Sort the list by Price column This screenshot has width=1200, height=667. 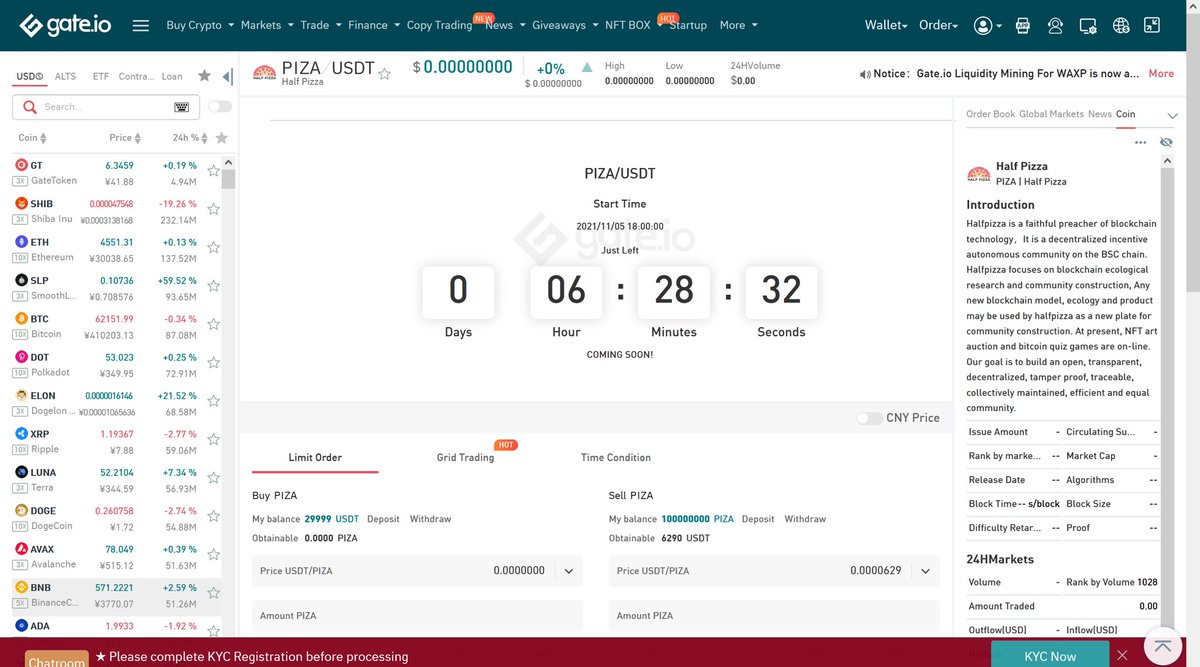coord(125,138)
